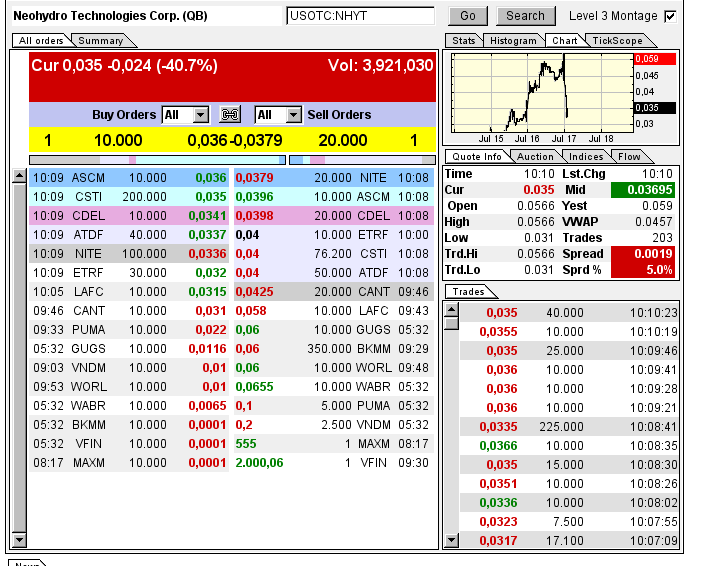Select the Chart tab
The image size is (710, 566).
565,40
